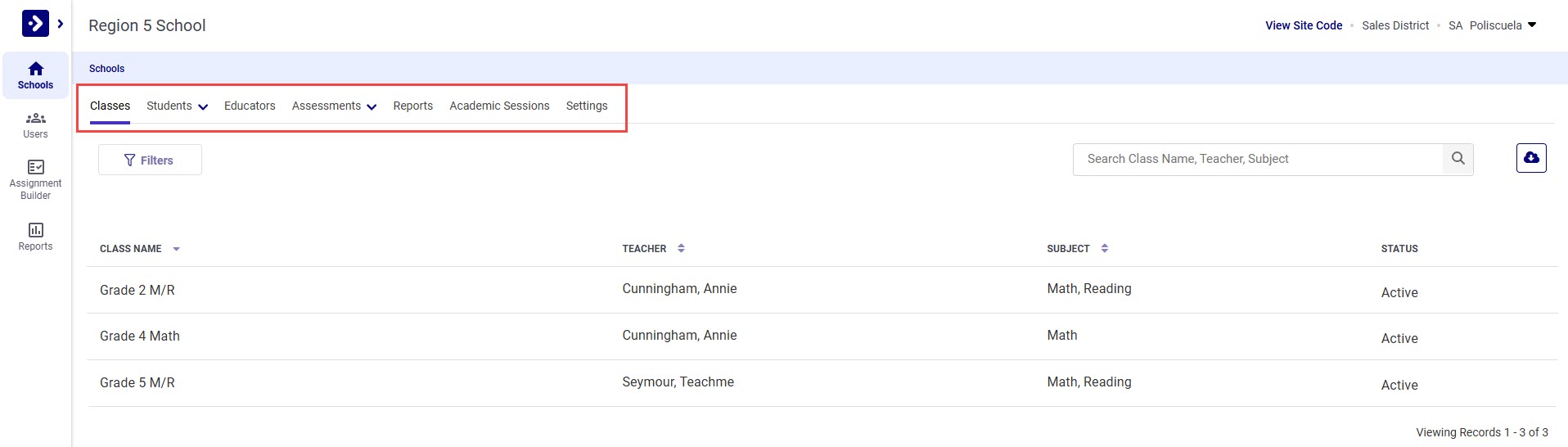
Task: Click the app logo icon
Action: [x=35, y=24]
